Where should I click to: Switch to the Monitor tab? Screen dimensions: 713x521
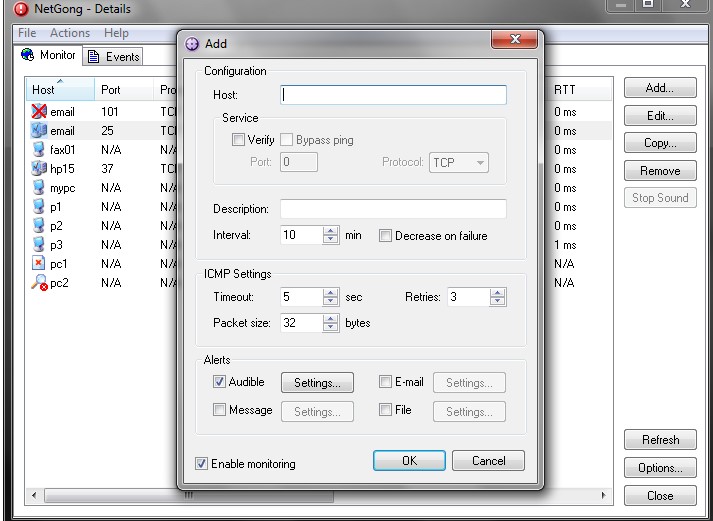[x=48, y=55]
